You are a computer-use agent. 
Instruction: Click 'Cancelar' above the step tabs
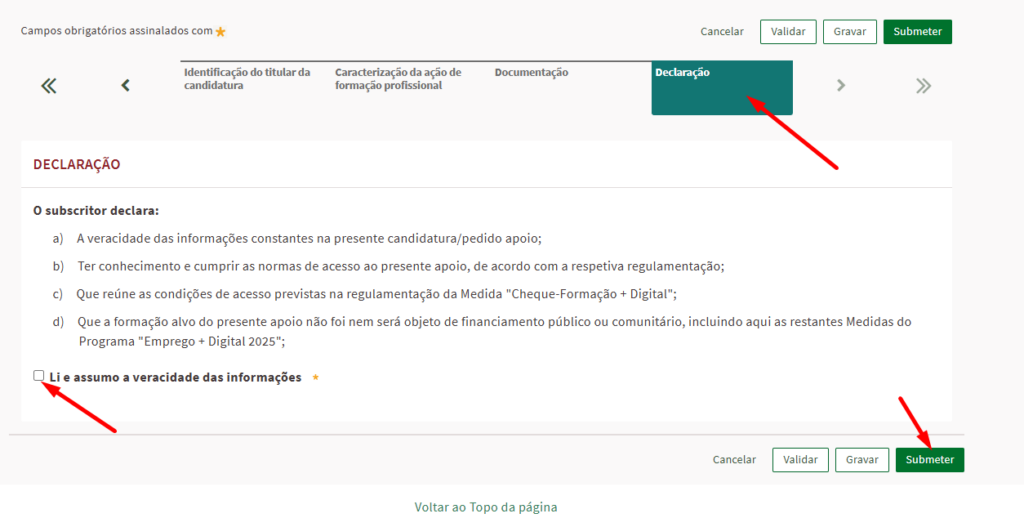pos(722,32)
